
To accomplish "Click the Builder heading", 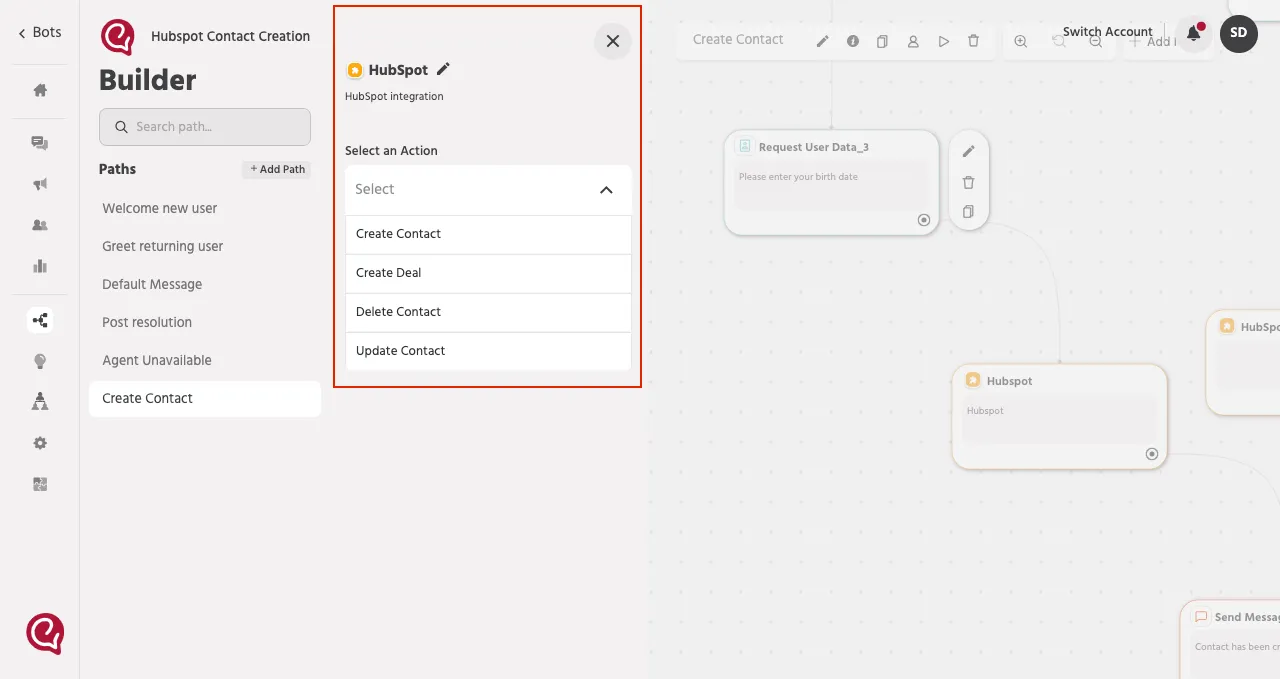I will (148, 80).
